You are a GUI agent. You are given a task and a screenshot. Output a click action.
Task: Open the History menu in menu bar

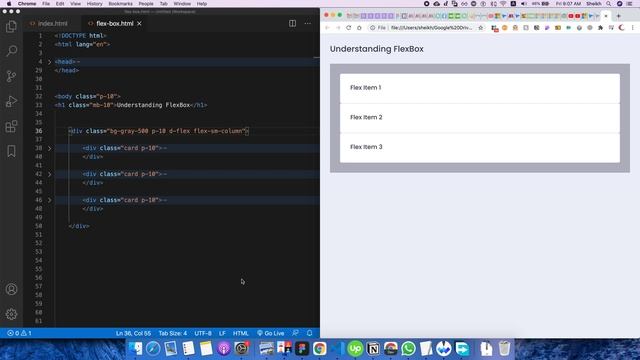coord(94,4)
